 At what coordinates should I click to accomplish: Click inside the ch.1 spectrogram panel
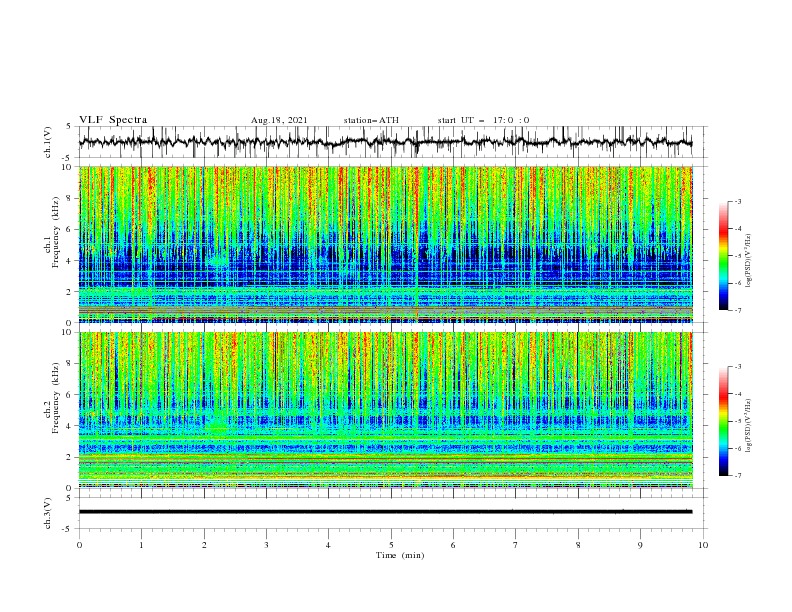coord(386,244)
